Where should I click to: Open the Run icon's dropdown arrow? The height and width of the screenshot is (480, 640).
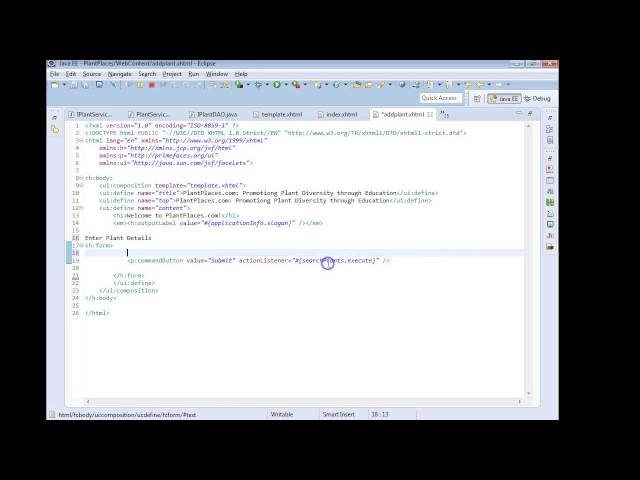(x=286, y=84)
